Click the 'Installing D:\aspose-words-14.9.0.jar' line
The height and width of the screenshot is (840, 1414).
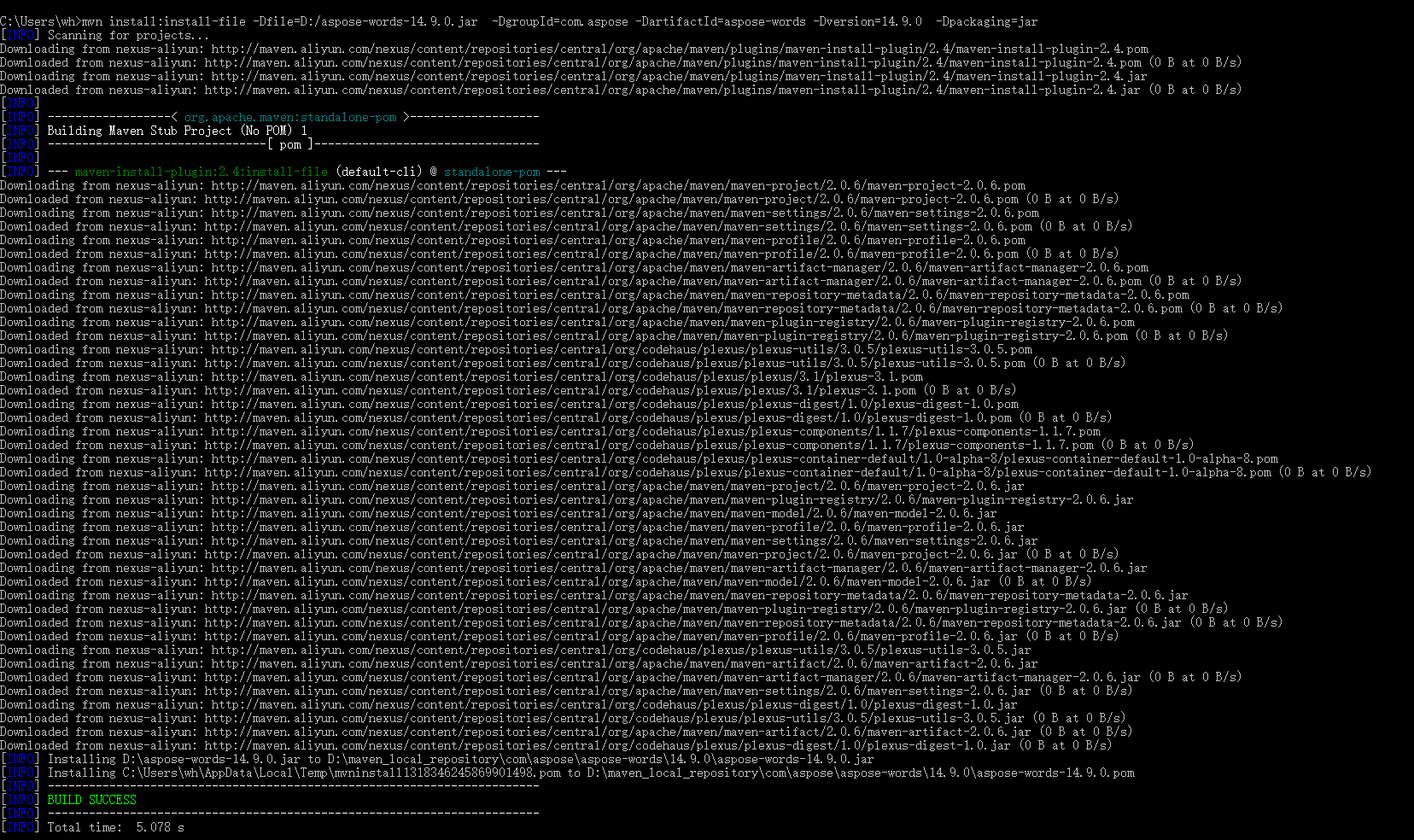click(461, 759)
